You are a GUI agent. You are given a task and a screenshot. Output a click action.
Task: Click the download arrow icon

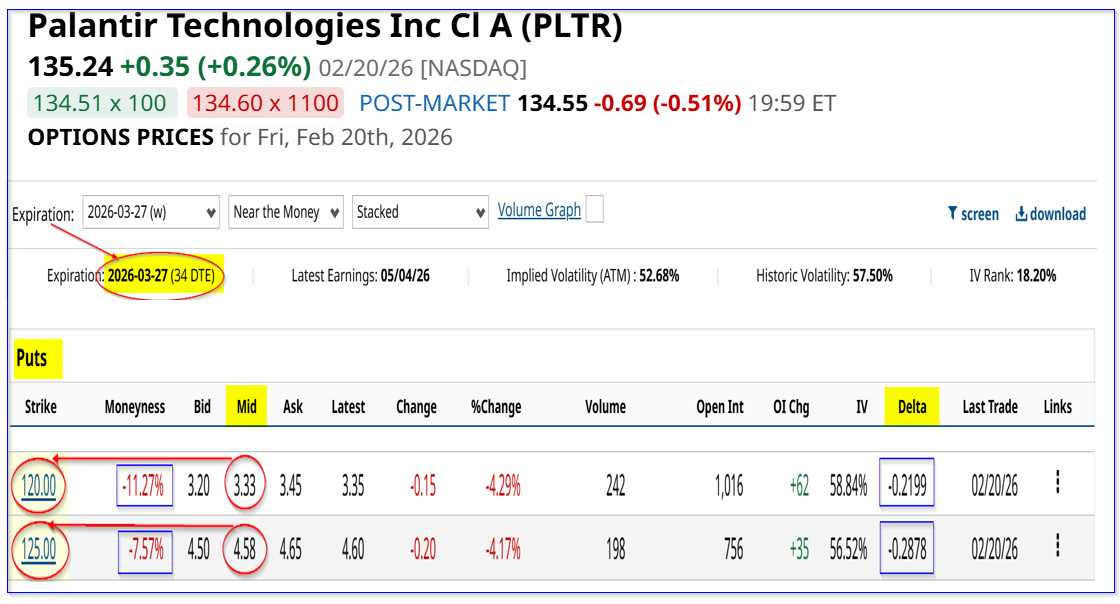[x=1021, y=214]
